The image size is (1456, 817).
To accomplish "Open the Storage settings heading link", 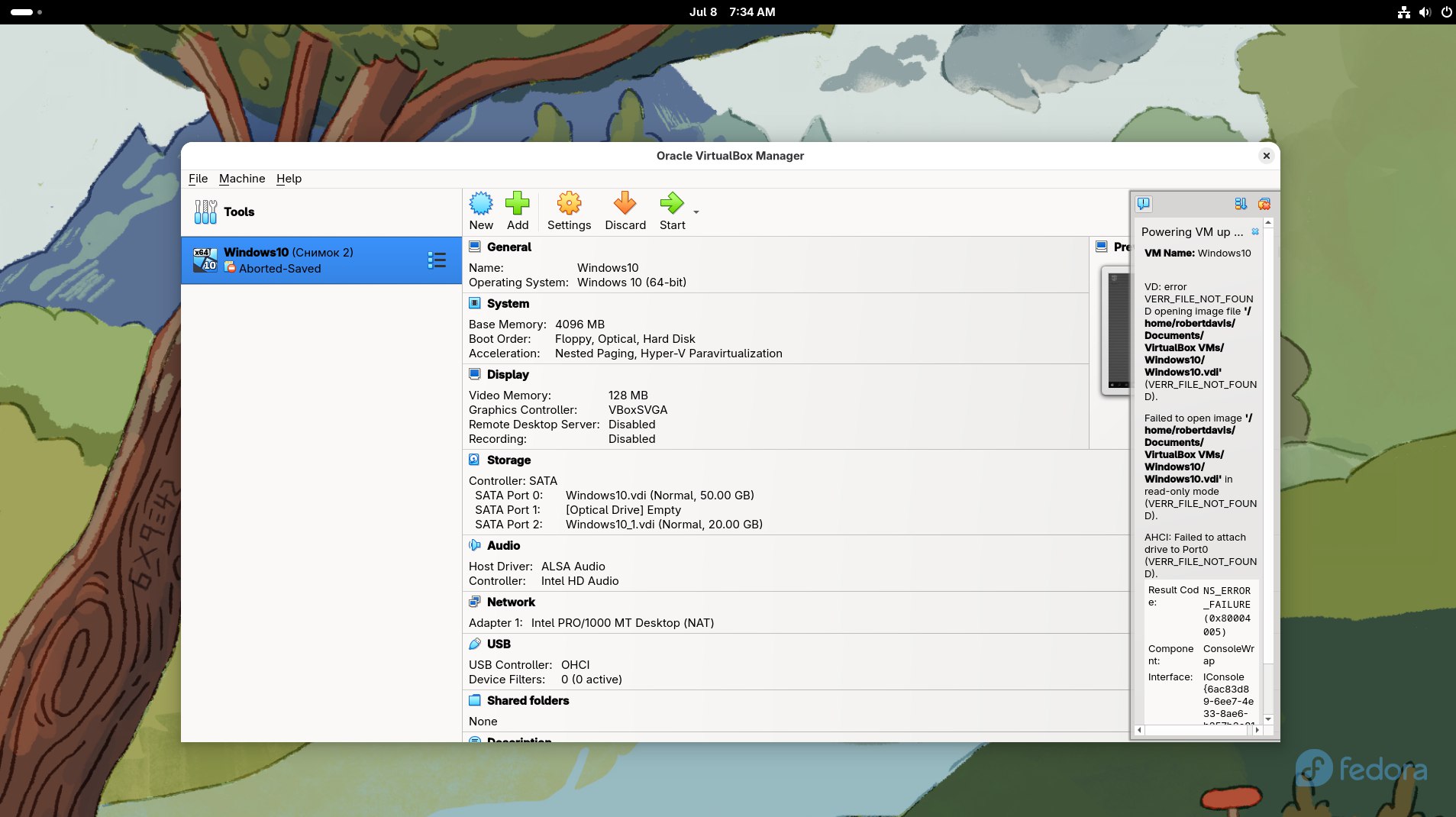I will click(508, 460).
